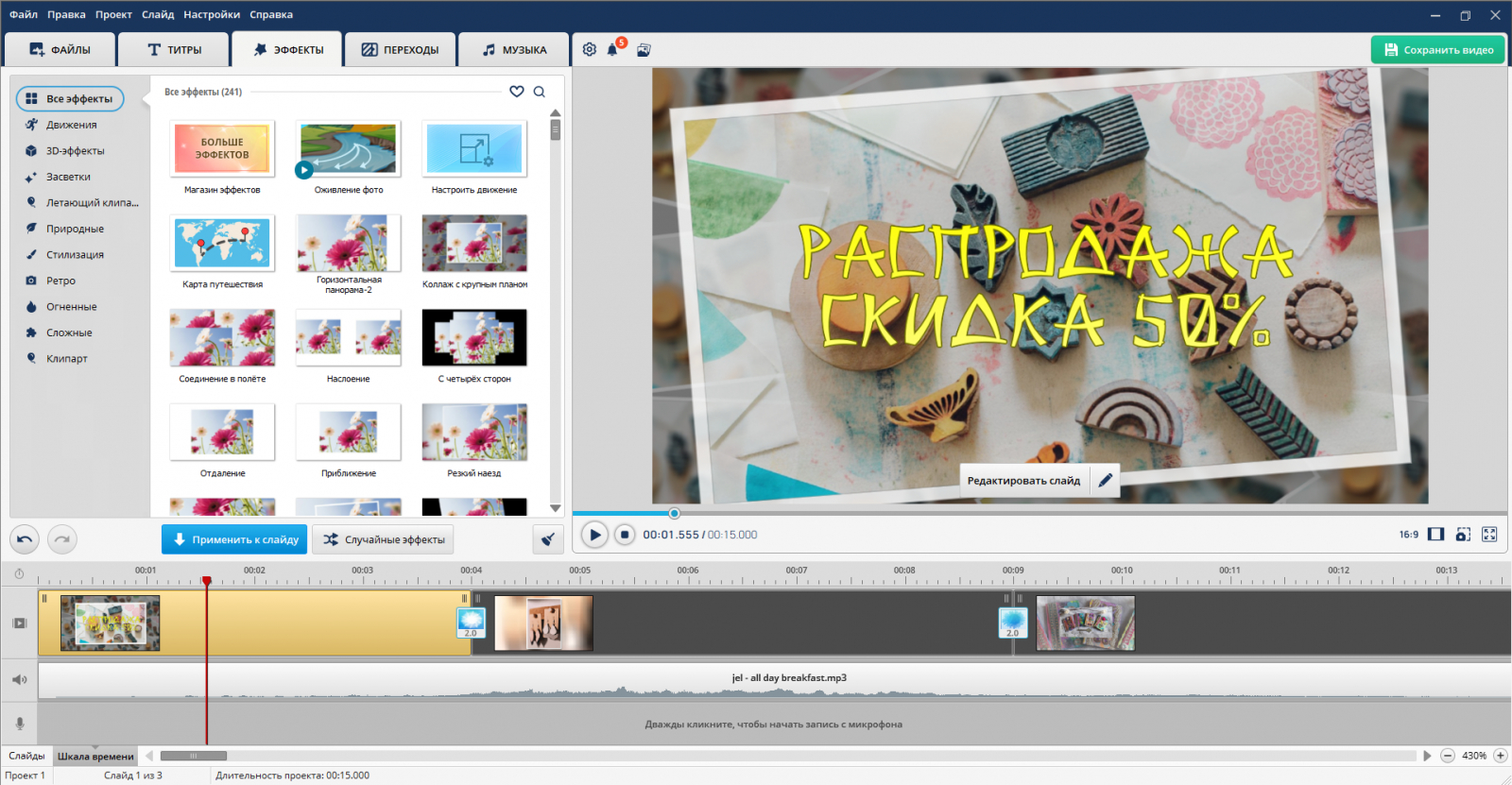Click Применить к слайду button
1512x785 pixels.
tap(234, 539)
